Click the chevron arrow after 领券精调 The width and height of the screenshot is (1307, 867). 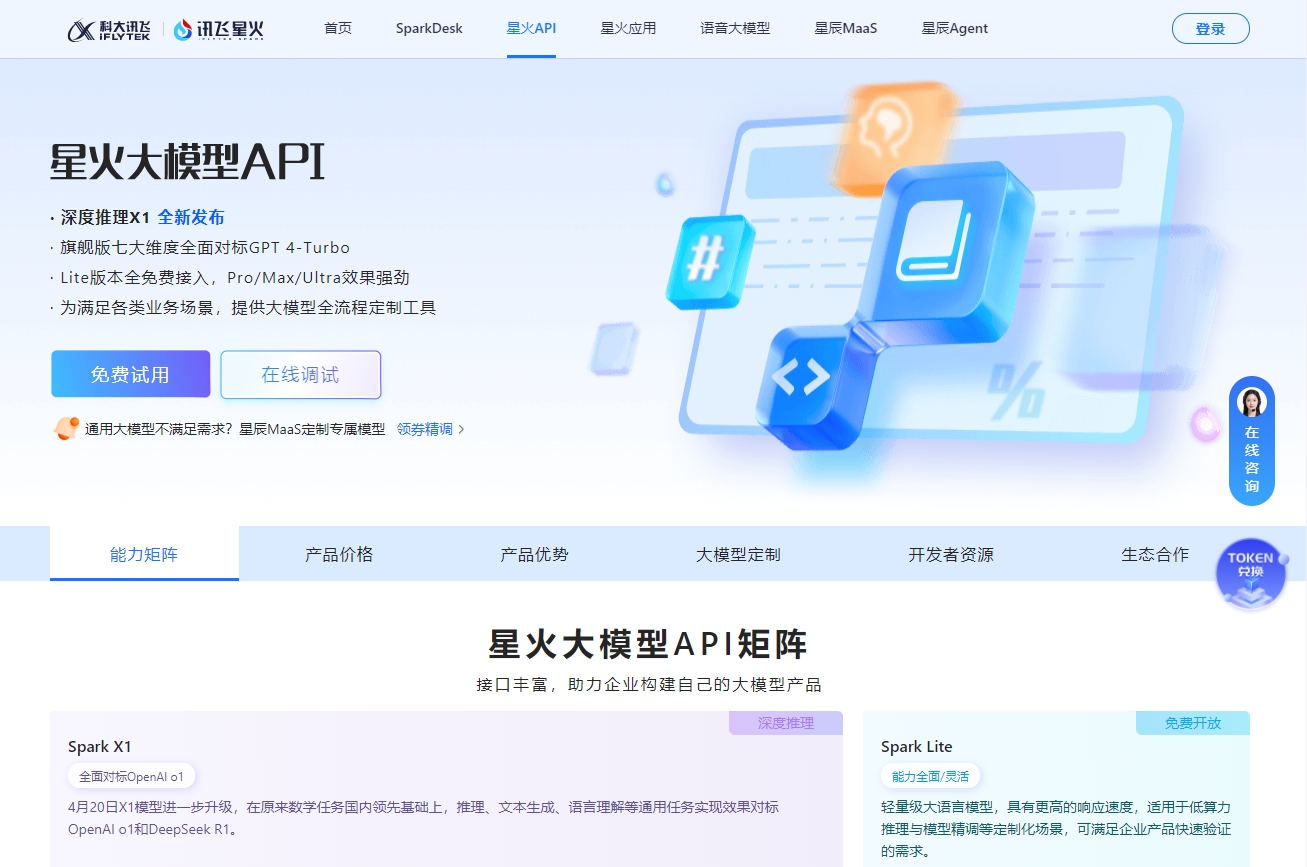point(461,429)
